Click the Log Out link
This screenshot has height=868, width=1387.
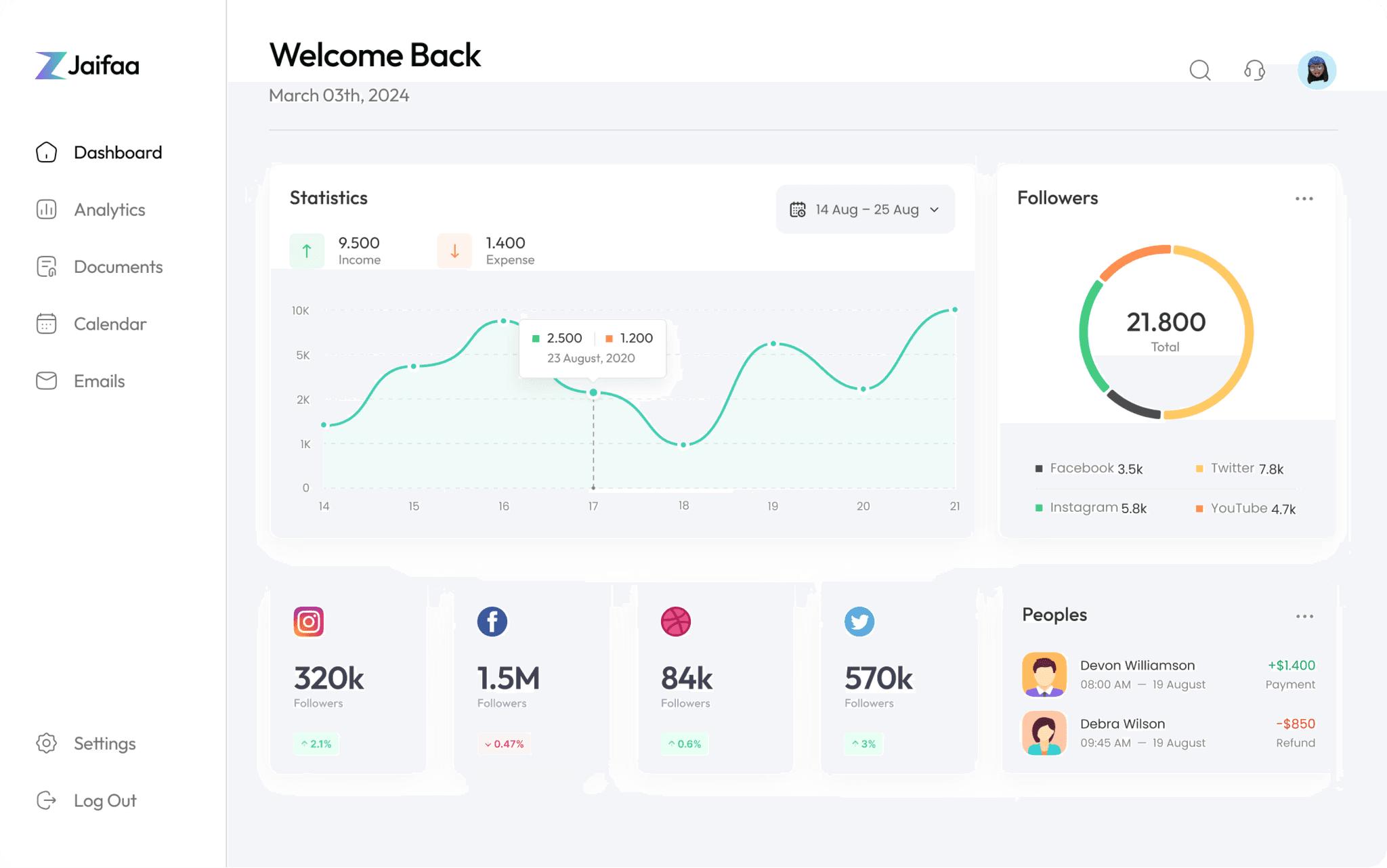point(104,800)
